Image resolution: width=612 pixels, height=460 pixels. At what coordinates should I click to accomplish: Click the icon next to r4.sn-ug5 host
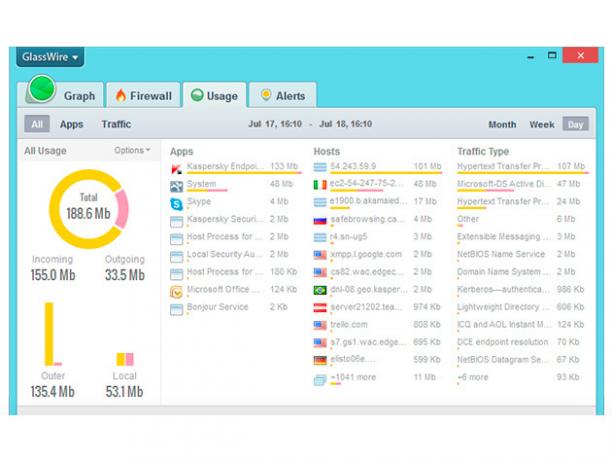click(320, 238)
